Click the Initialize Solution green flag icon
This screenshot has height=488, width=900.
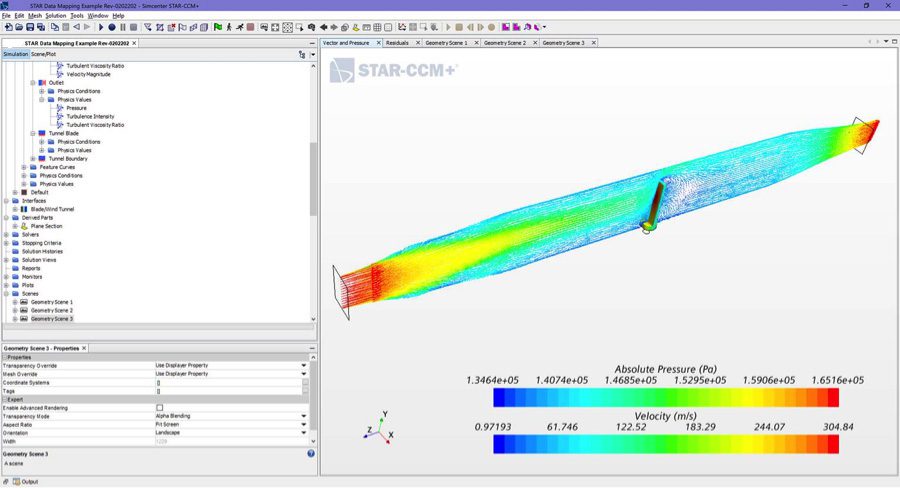click(218, 27)
